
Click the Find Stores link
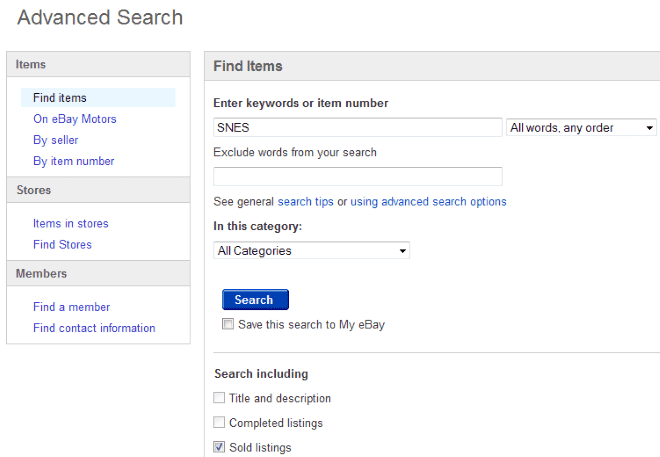pos(62,244)
